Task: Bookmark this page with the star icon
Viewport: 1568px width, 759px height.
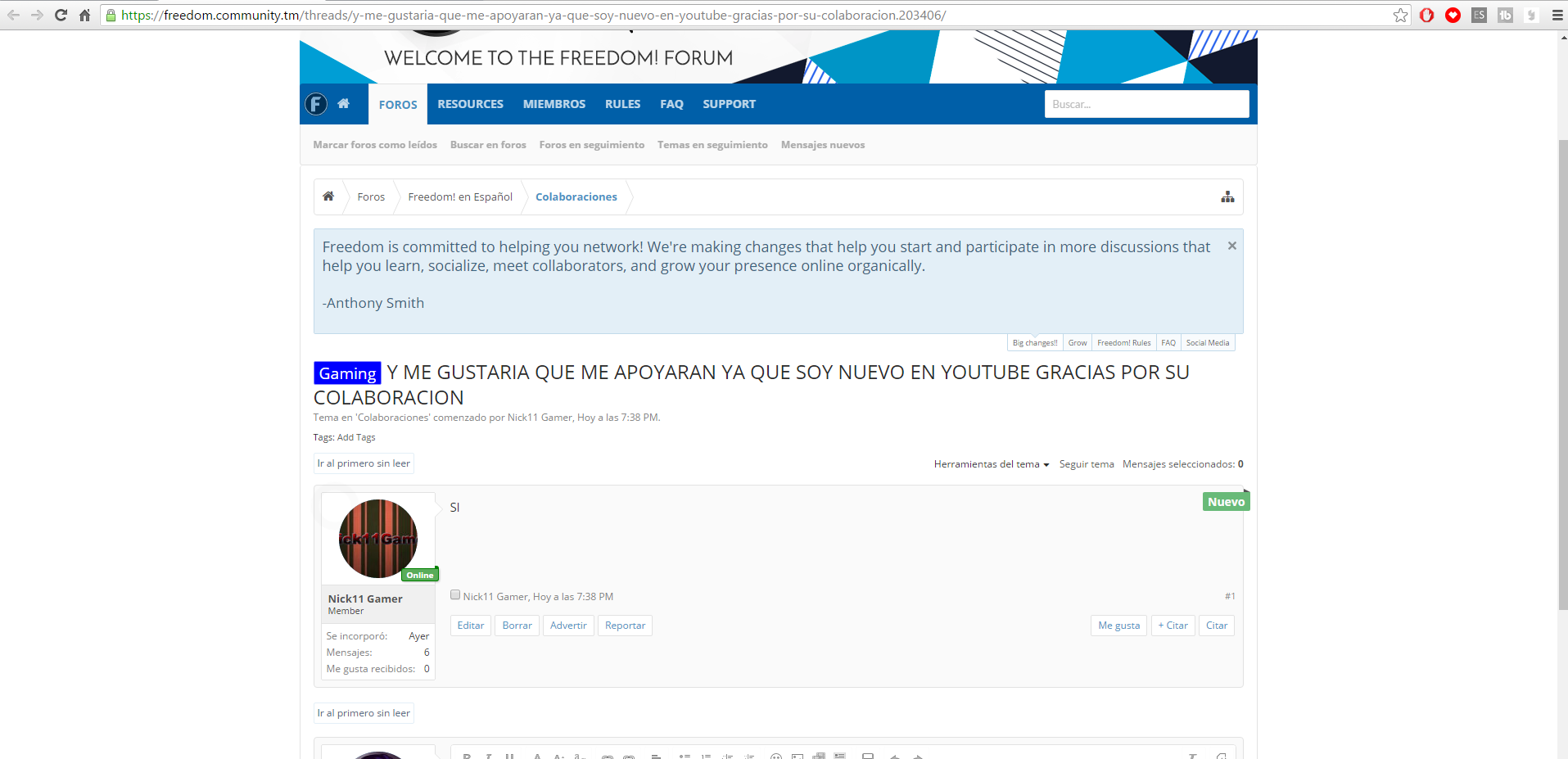Action: click(1400, 15)
